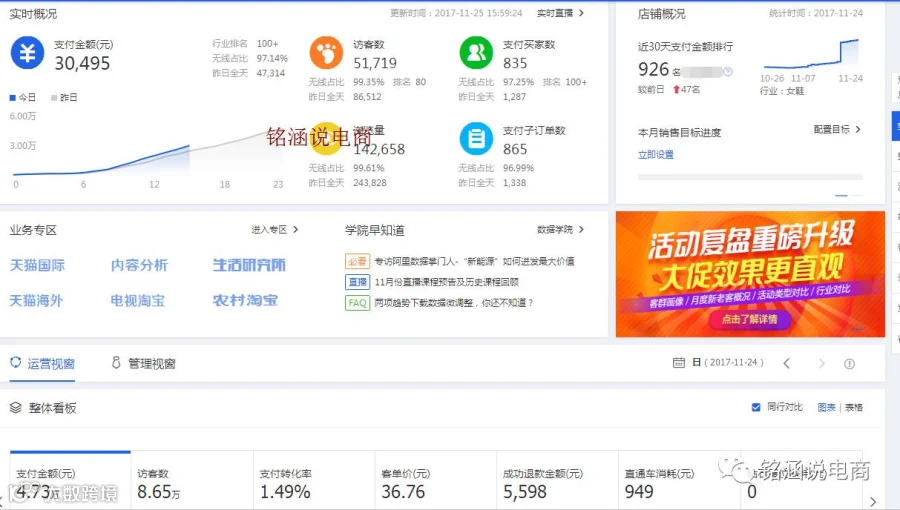The width and height of the screenshot is (900, 510).
Task: Click the info circle icon beside date arrows
Action: [x=849, y=364]
